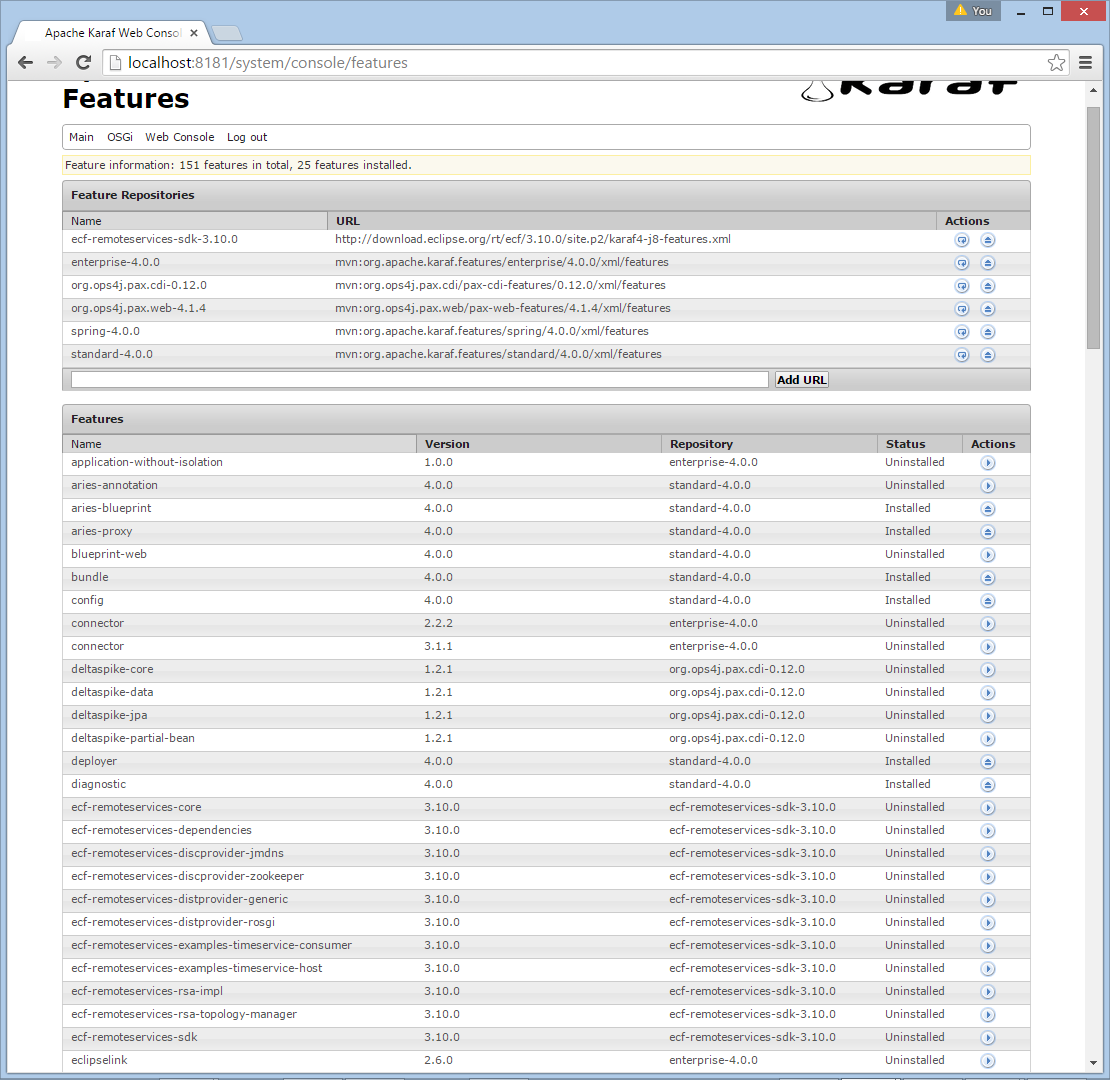Uninstall the diagnostic feature

[988, 785]
